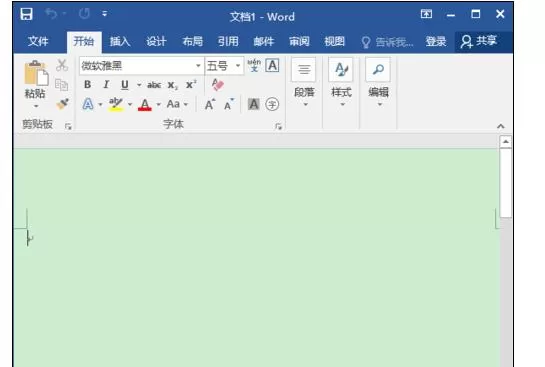Click the Redo icon in quick access
545x367 pixels.
(84, 14)
